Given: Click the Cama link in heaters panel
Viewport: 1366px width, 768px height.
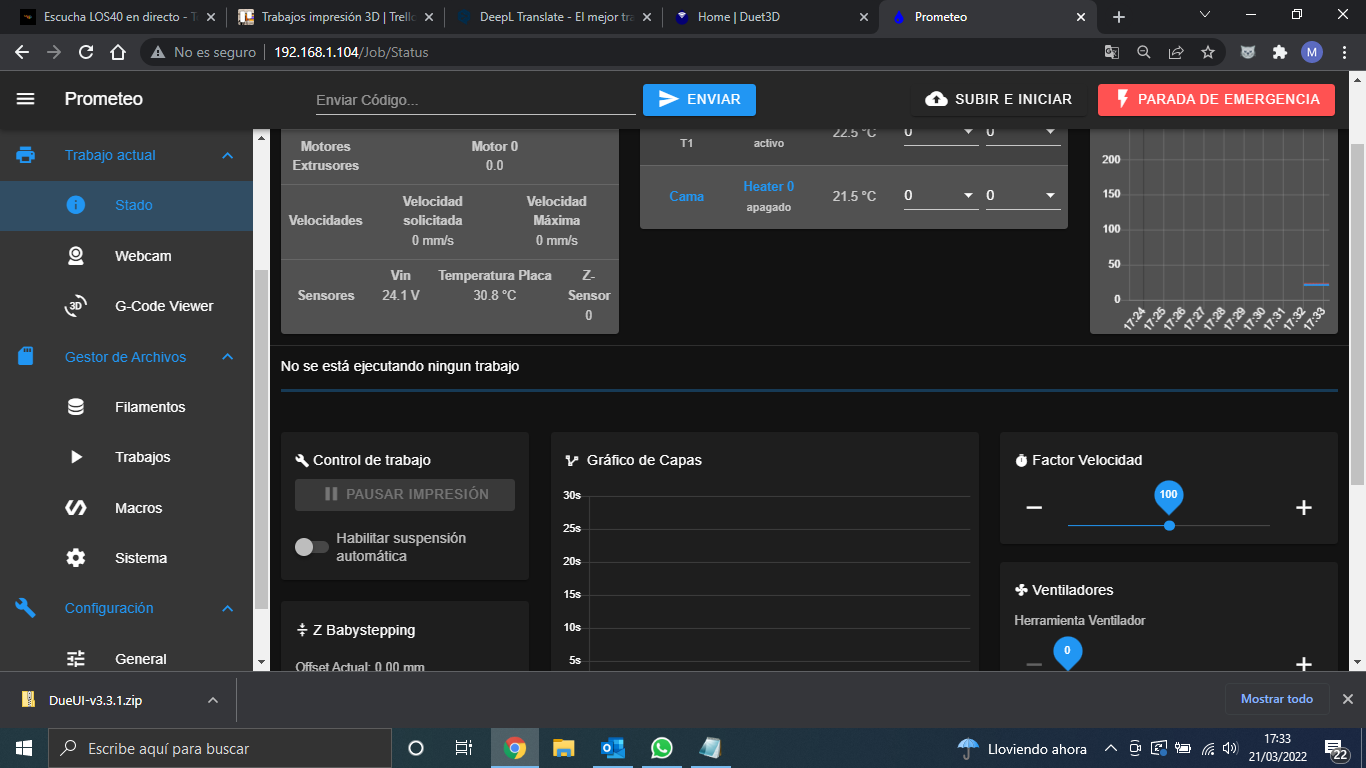Looking at the screenshot, I should [686, 196].
